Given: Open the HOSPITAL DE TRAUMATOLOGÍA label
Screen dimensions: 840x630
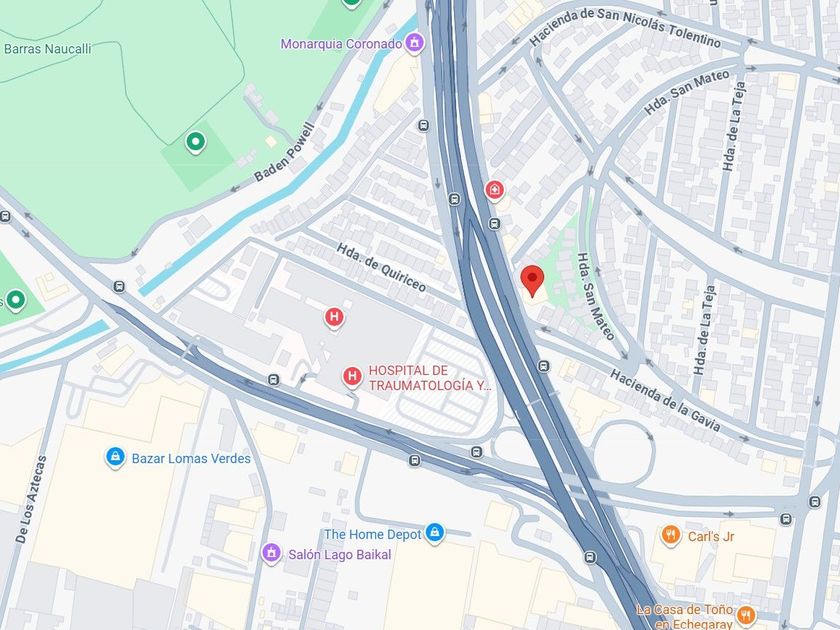Looking at the screenshot, I should (429, 378).
